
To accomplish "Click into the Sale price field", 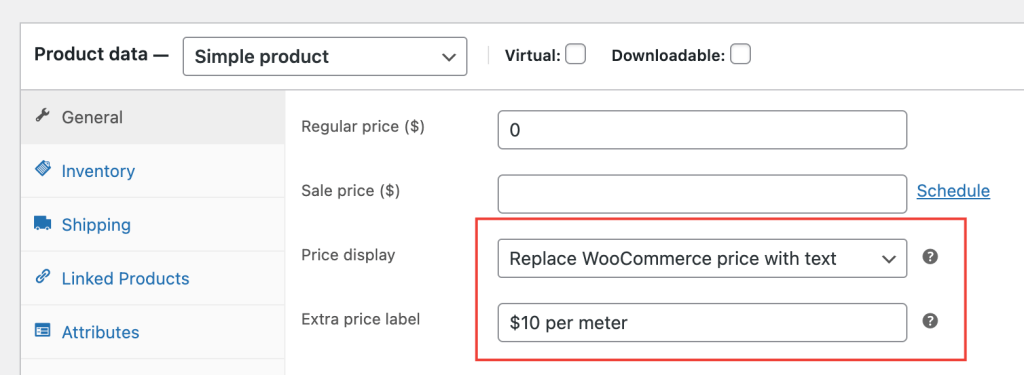I will pyautogui.click(x=702, y=194).
